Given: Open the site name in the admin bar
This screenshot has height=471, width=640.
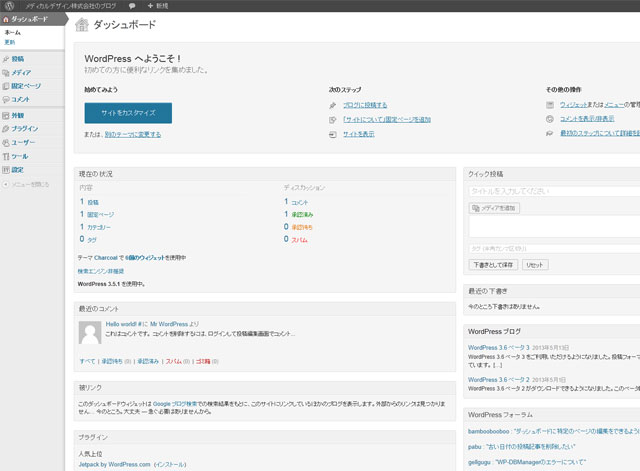Looking at the screenshot, I should (x=71, y=6).
